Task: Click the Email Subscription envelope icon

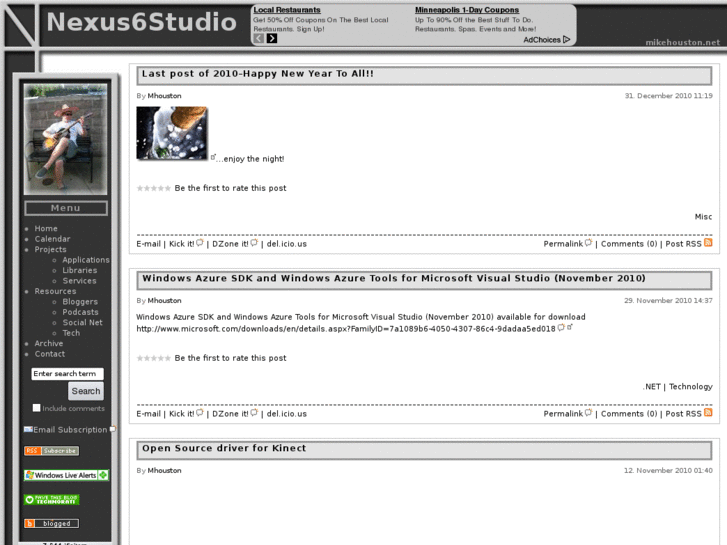Action: pyautogui.click(x=28, y=430)
